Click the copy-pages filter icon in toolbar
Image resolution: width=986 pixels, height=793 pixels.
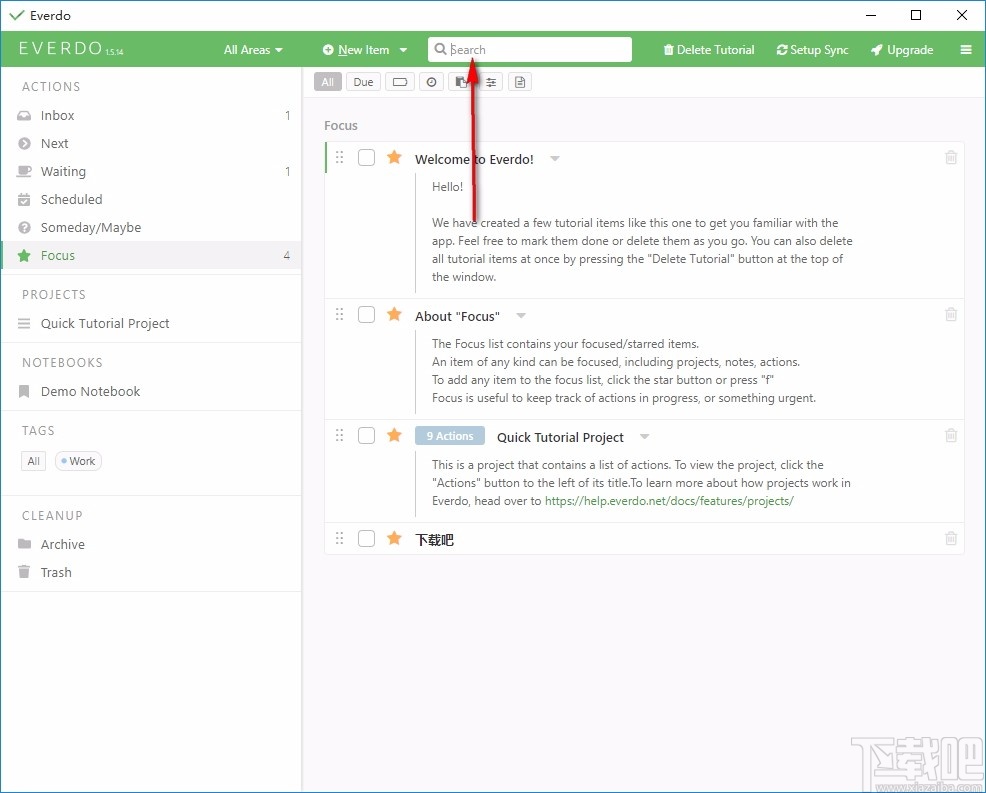[x=461, y=82]
